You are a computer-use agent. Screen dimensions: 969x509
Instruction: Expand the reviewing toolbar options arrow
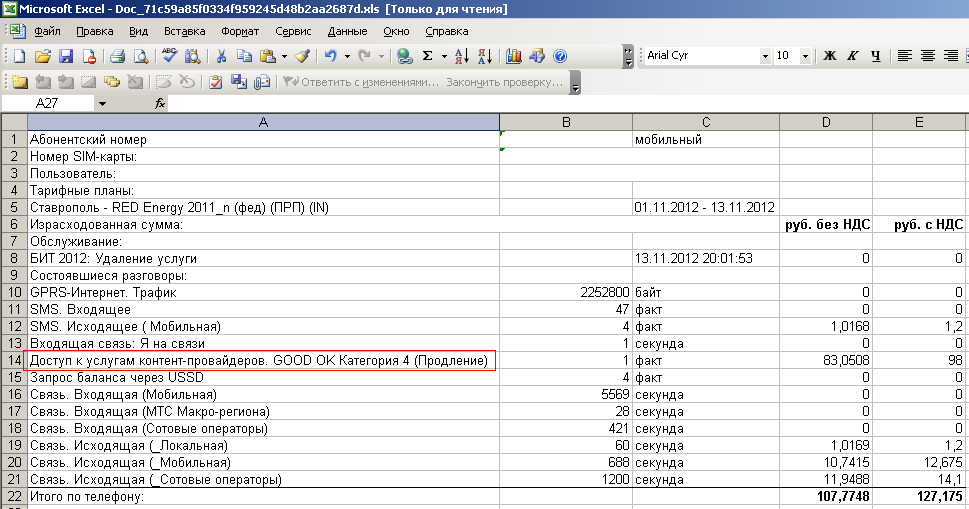(575, 82)
